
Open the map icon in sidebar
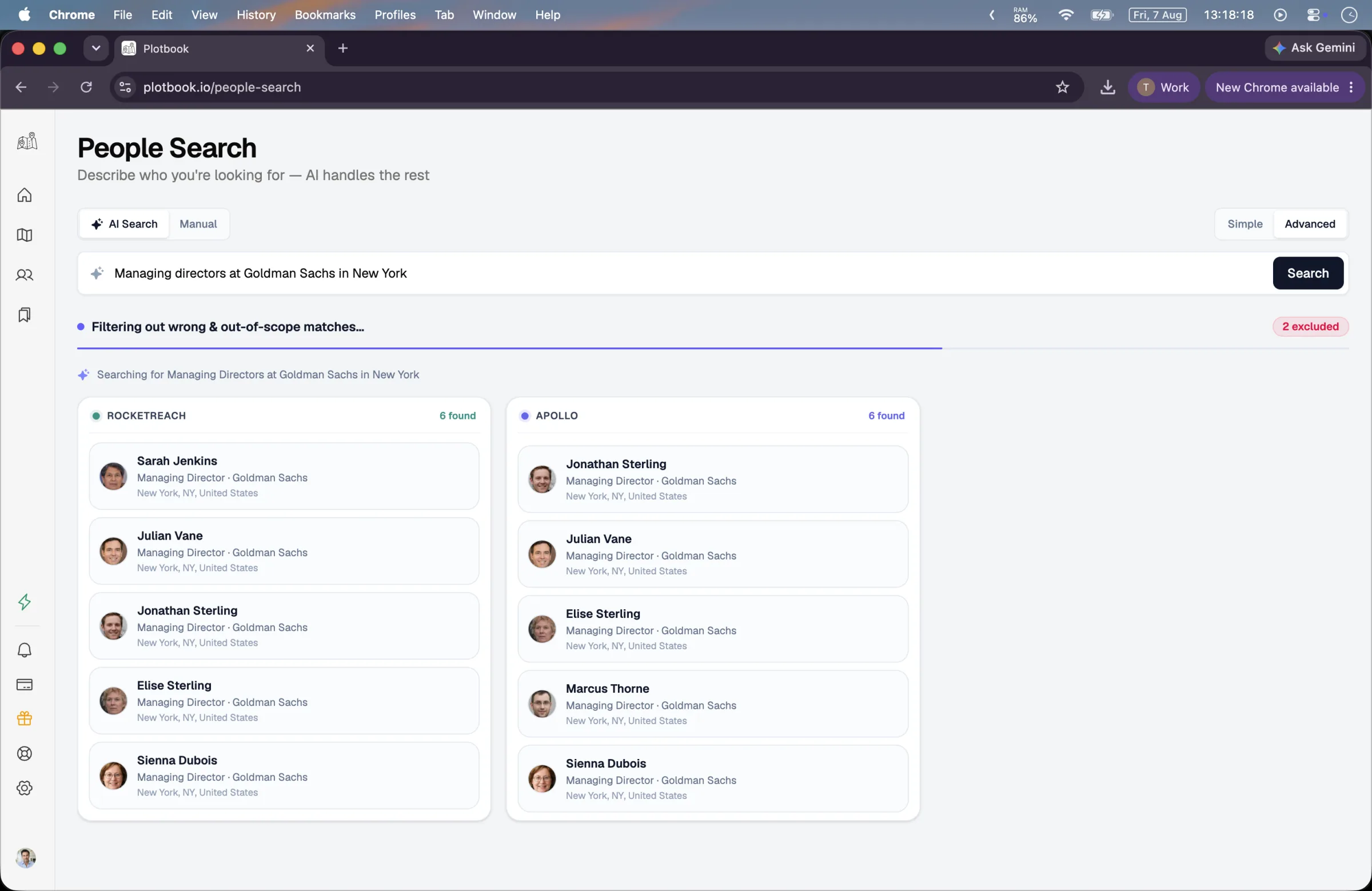[24, 235]
